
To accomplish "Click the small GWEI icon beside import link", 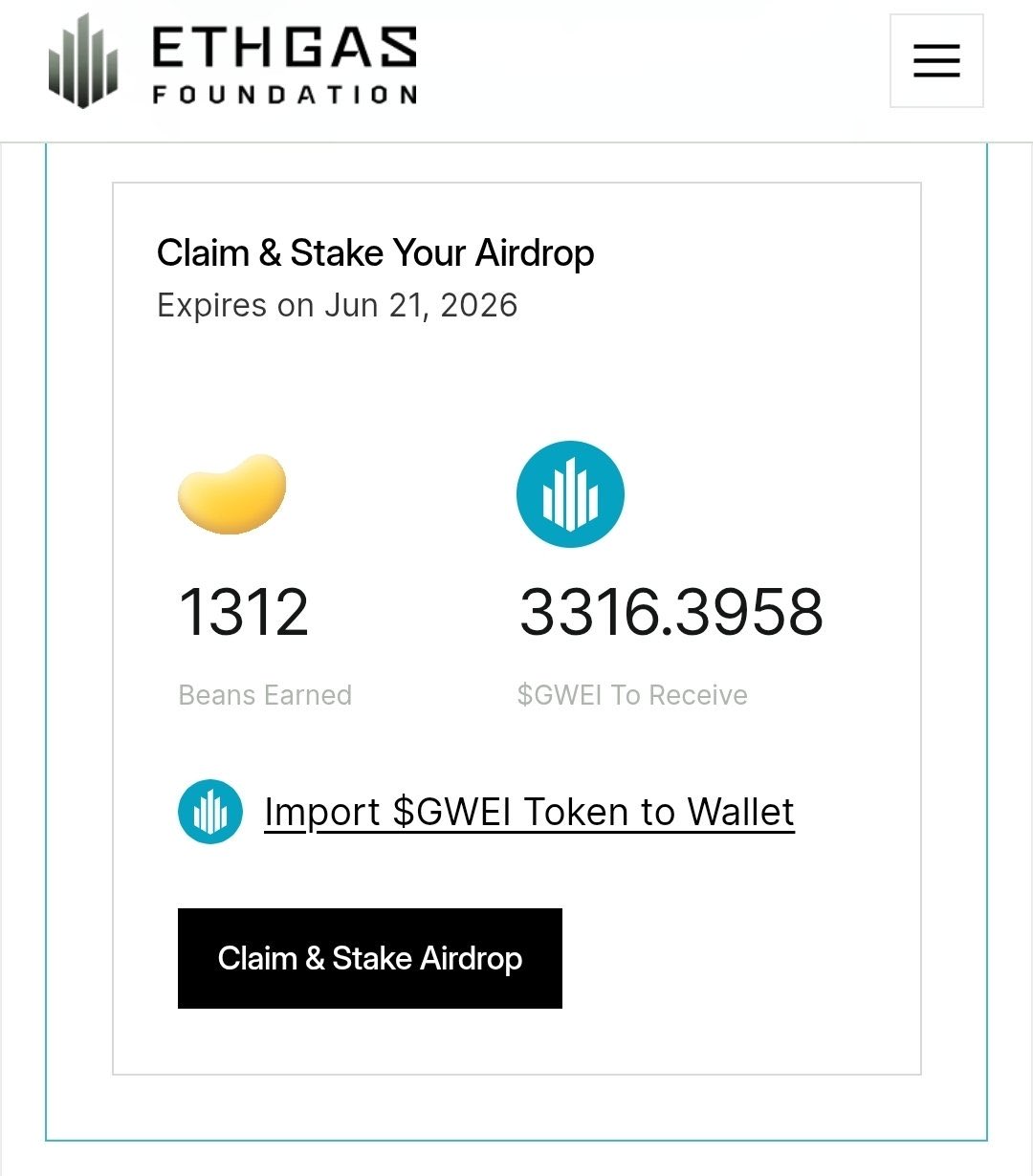I will pyautogui.click(x=209, y=812).
